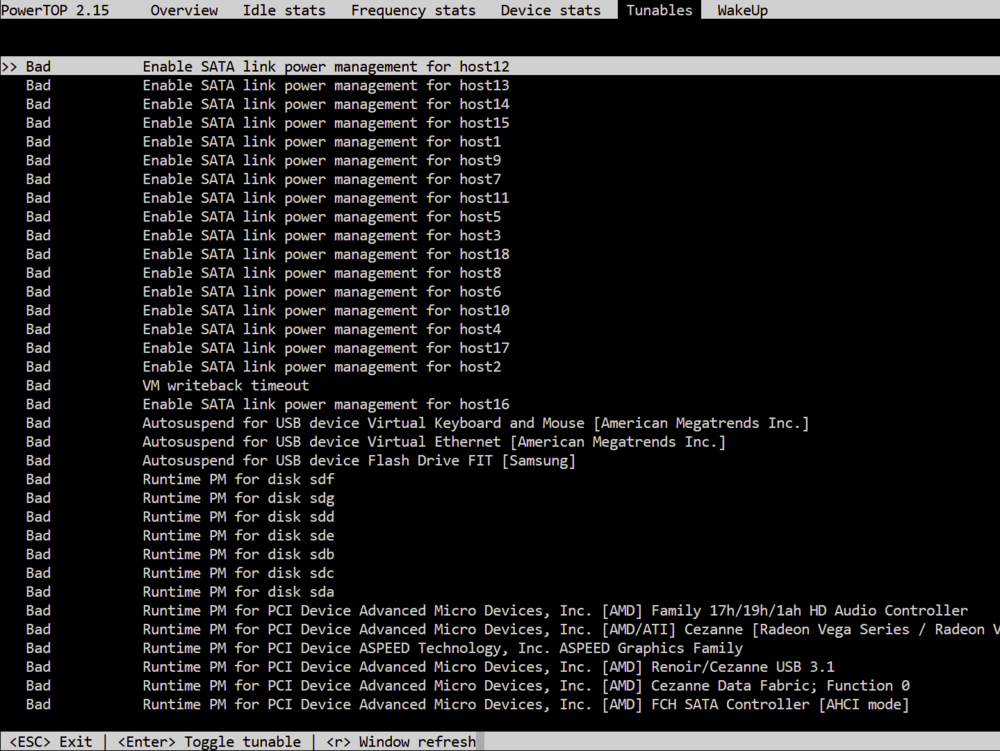Select the Tunables tab

pyautogui.click(x=659, y=10)
